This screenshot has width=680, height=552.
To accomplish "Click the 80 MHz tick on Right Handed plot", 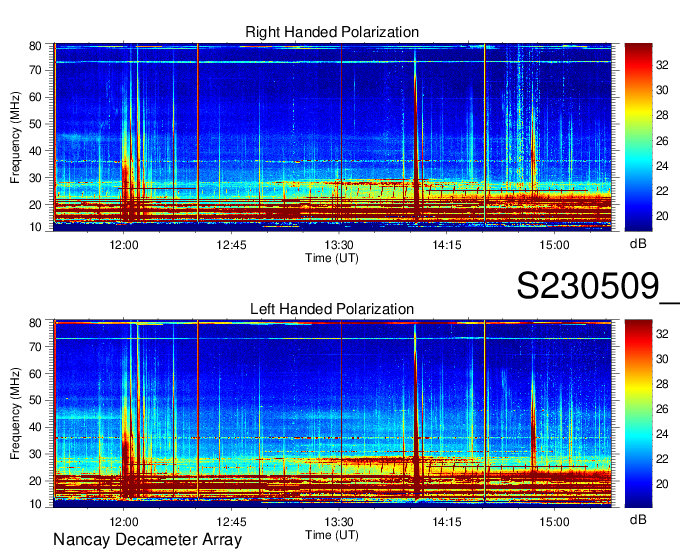I will click(35, 46).
